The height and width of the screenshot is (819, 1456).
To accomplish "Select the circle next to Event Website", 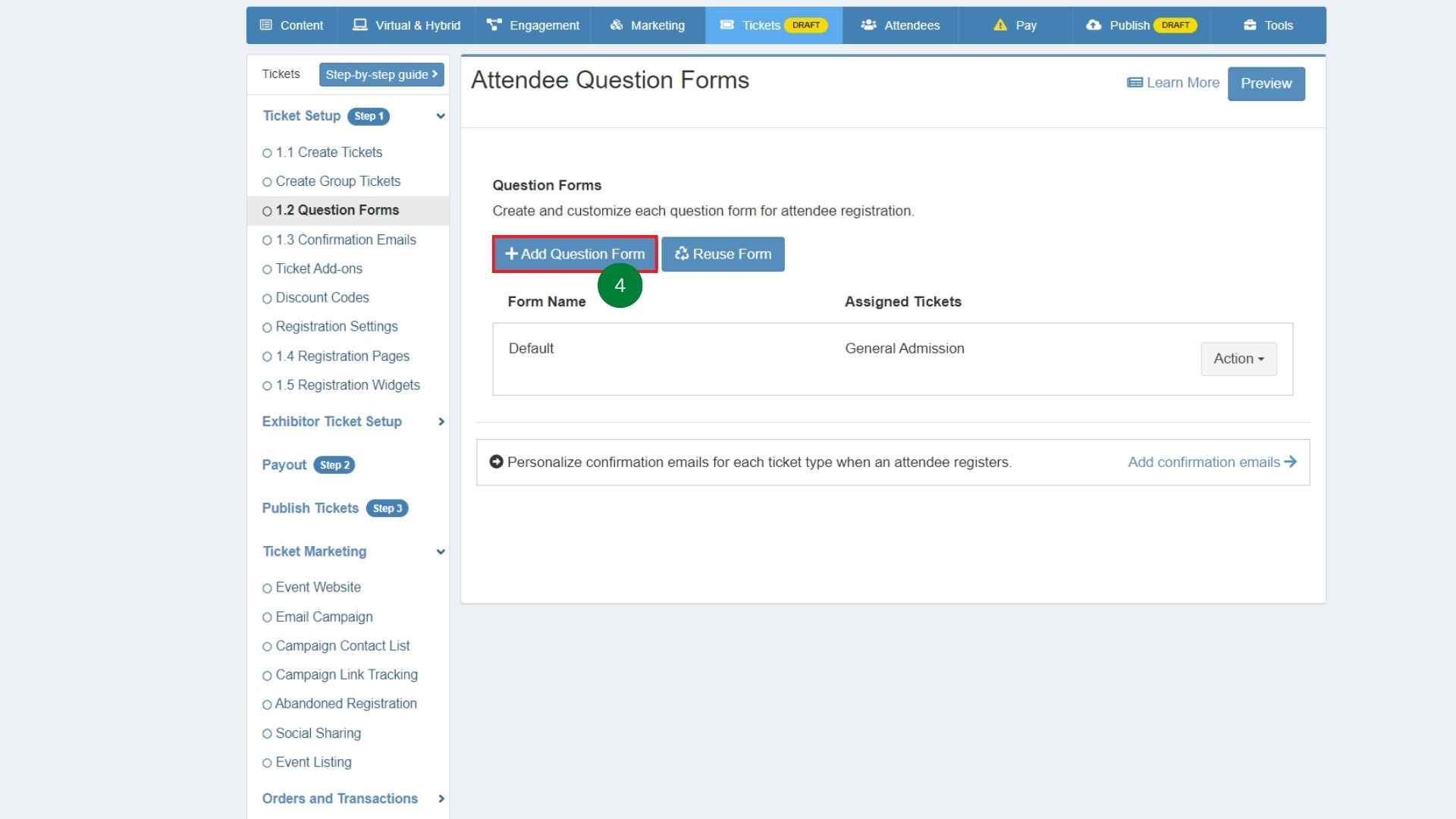I will click(x=266, y=587).
